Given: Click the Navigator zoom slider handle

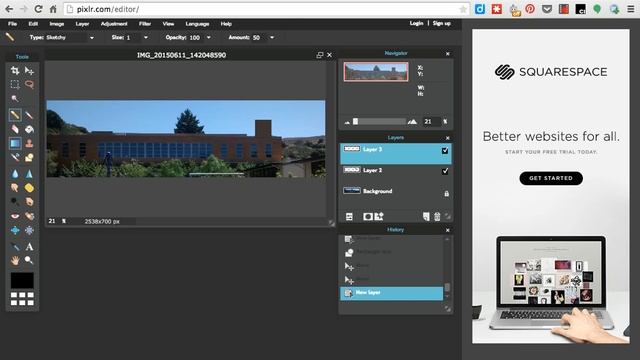Looking at the screenshot, I should [356, 121].
